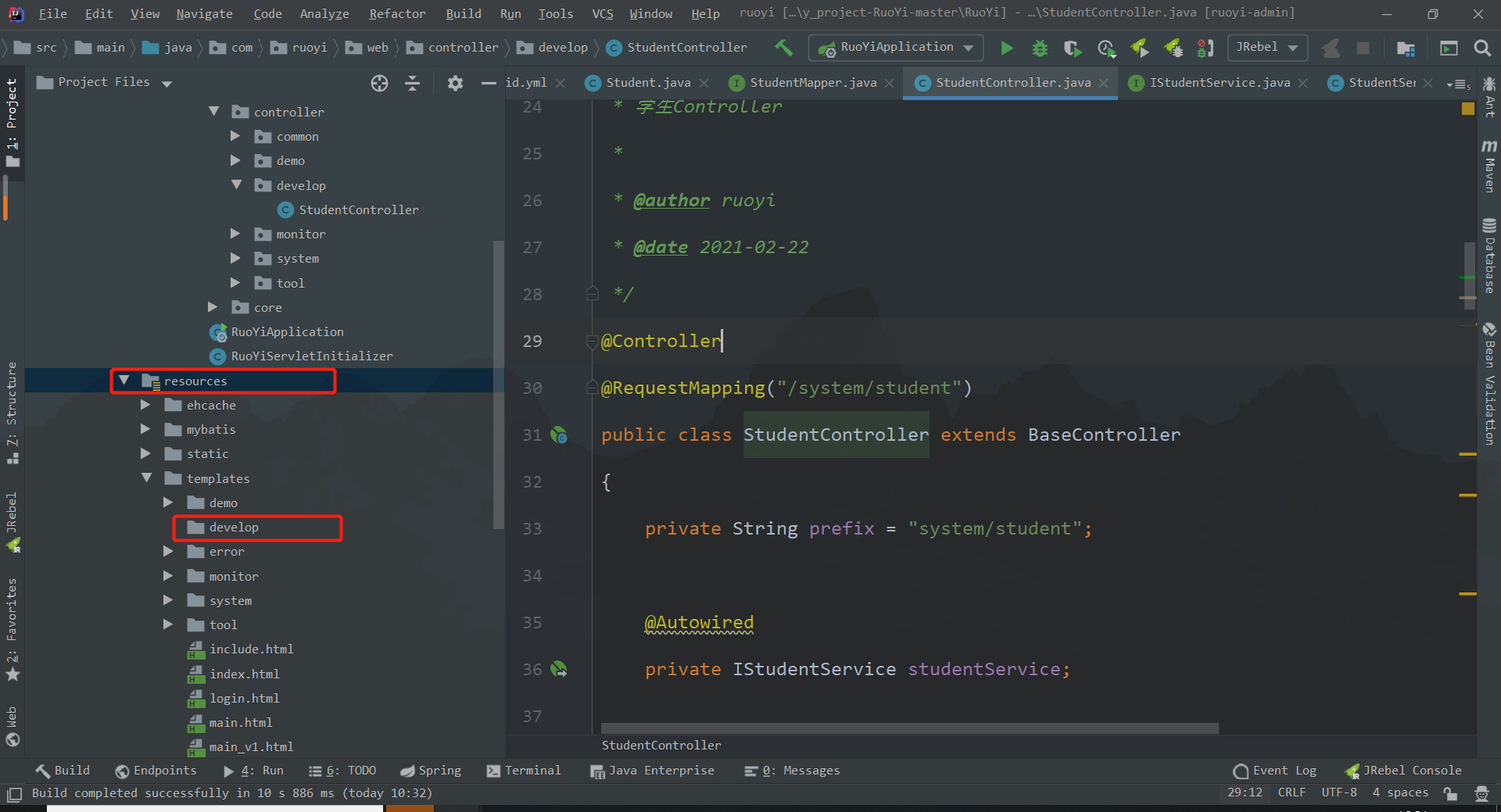Open the JRebel Console

tap(1402, 771)
